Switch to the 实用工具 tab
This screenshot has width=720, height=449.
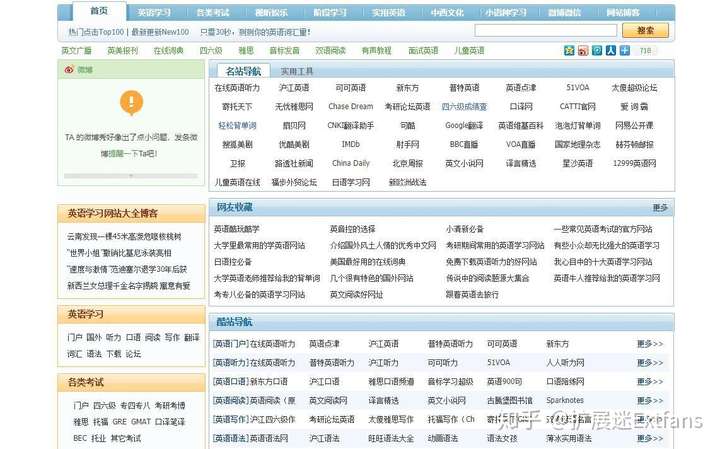297,72
